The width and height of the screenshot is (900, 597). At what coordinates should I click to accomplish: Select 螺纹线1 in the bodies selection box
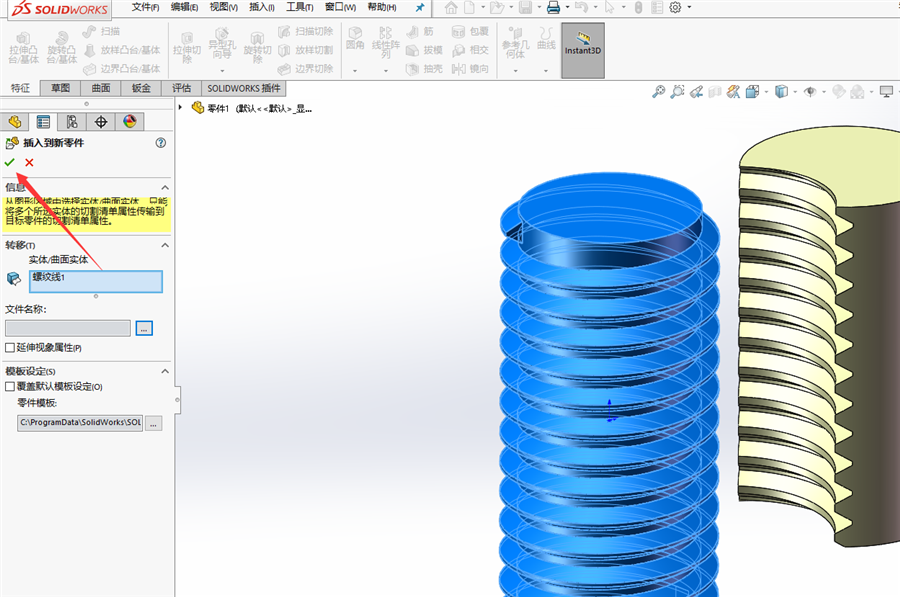click(x=49, y=277)
